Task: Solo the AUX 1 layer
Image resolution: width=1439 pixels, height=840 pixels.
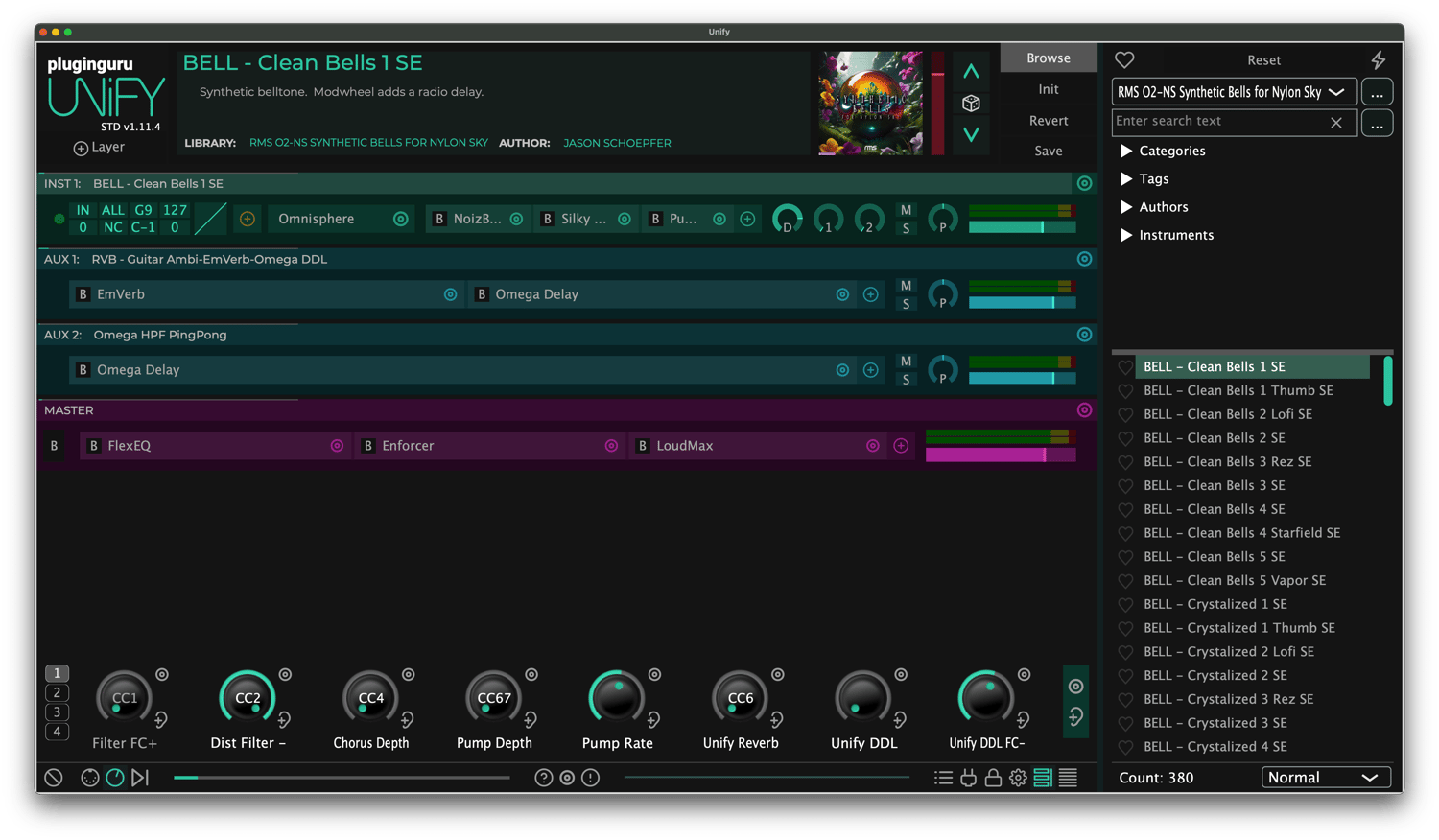Action: (906, 304)
